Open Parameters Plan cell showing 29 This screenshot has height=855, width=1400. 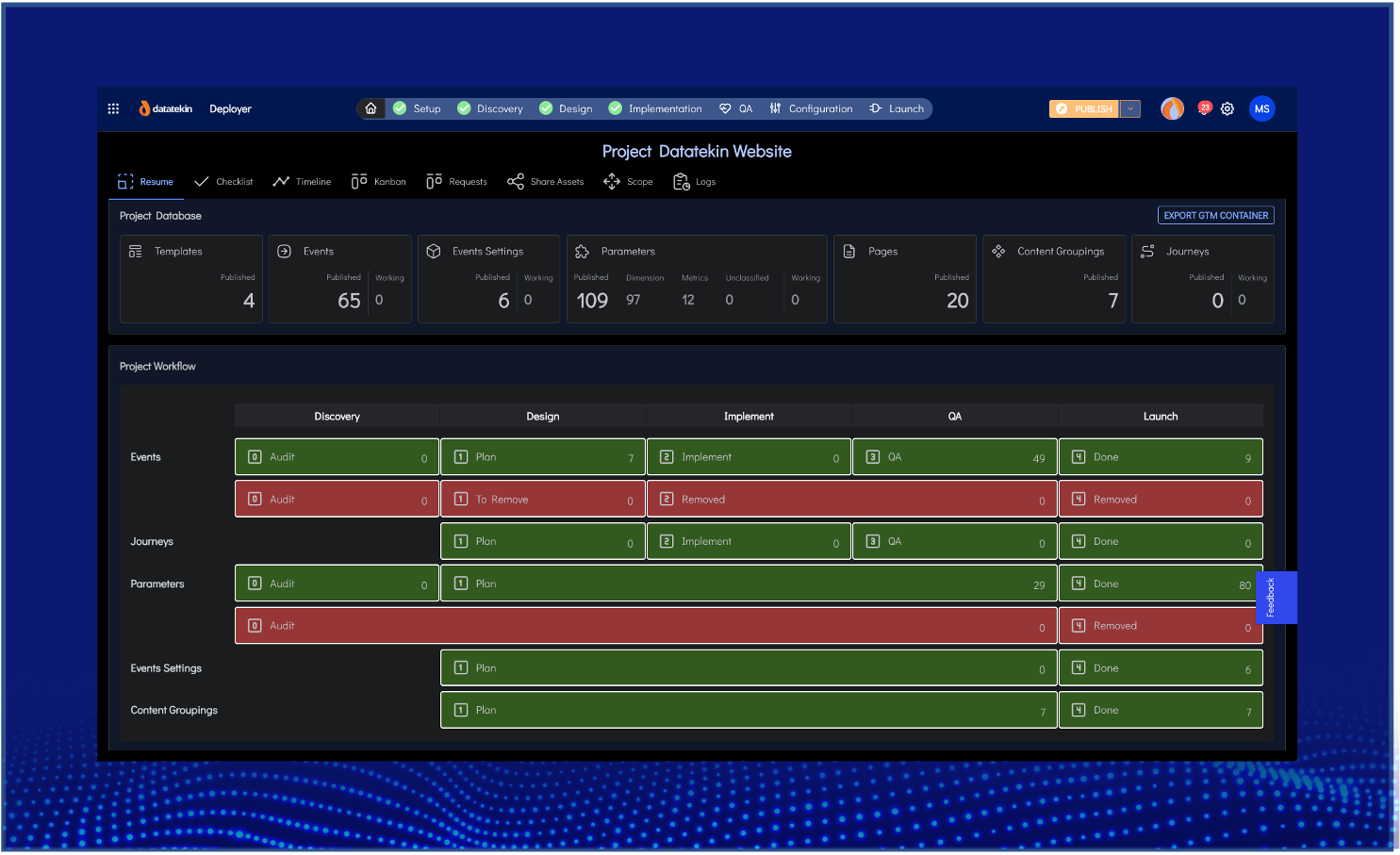[x=749, y=584]
